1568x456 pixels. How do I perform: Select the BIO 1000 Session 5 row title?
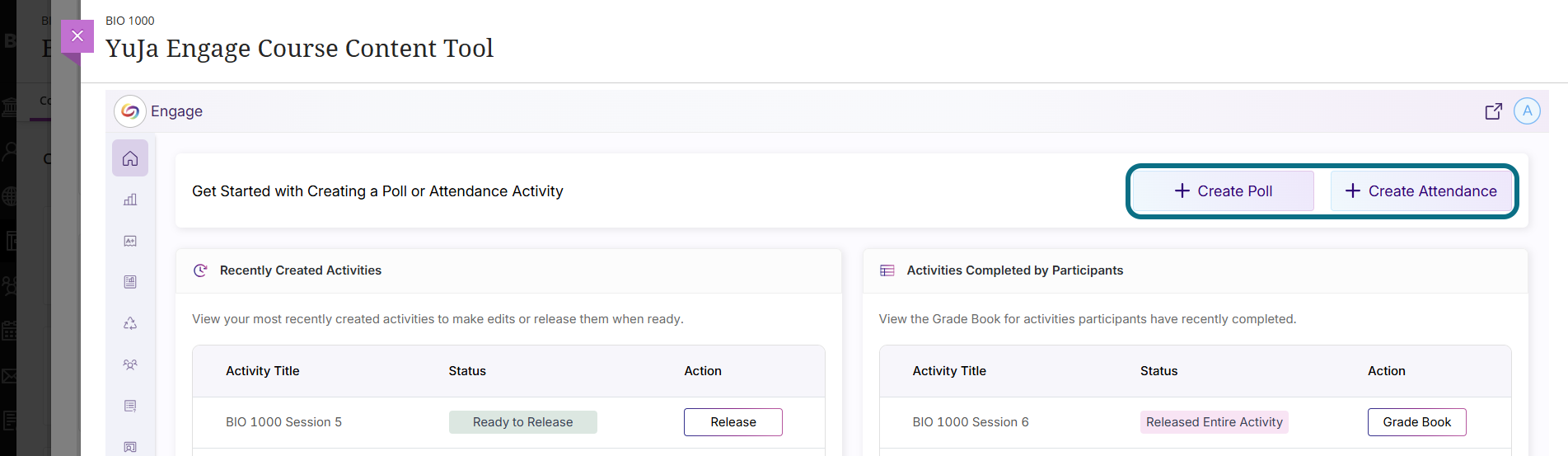(283, 422)
